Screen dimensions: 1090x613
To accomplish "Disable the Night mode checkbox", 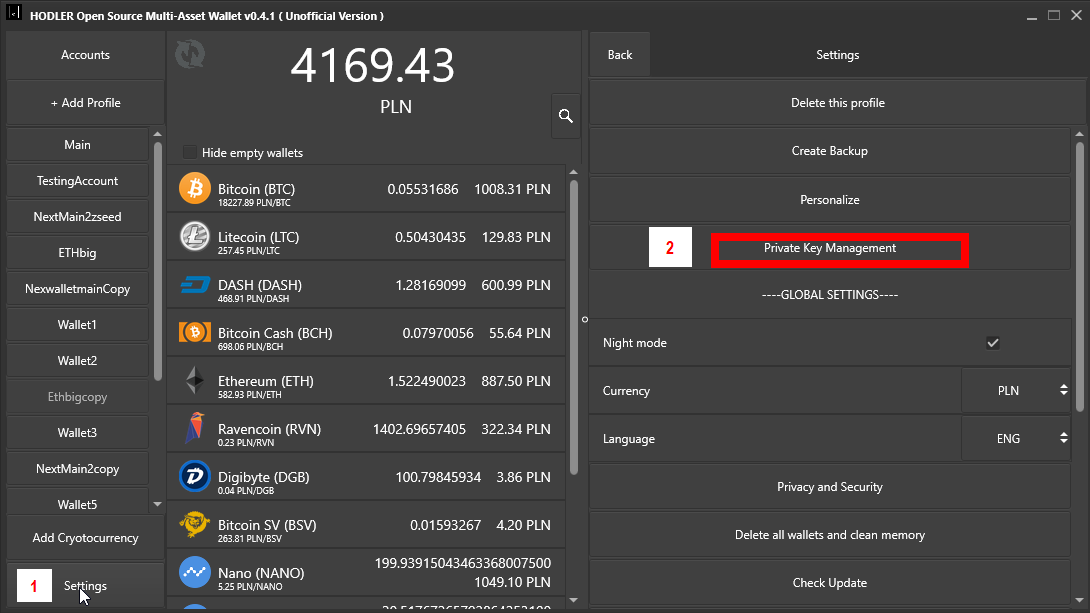I will [993, 343].
